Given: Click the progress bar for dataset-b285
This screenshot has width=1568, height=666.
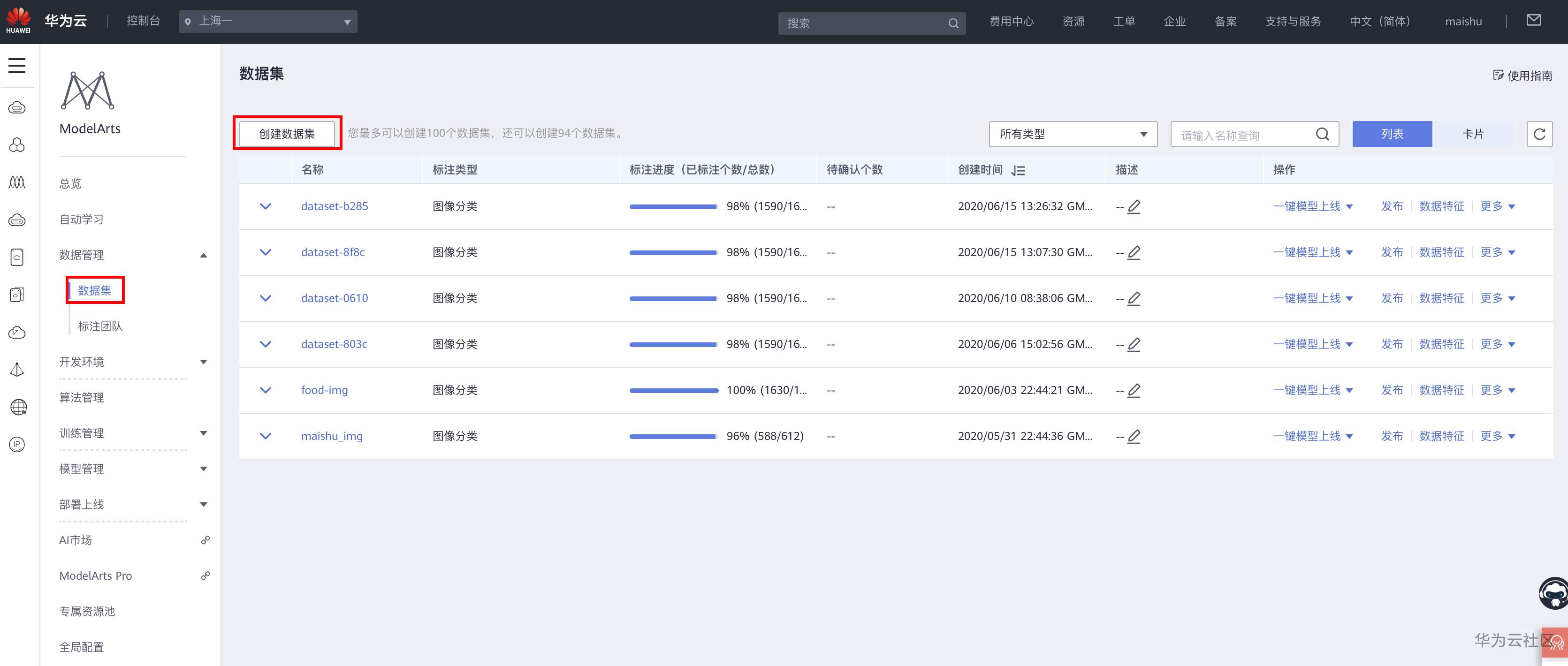Looking at the screenshot, I should pyautogui.click(x=673, y=207).
